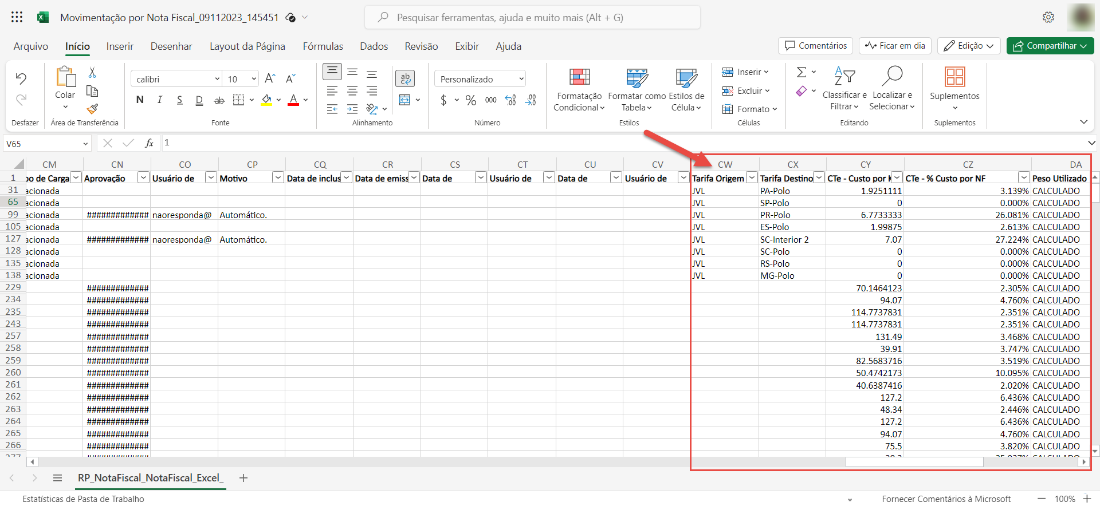Image resolution: width=1100 pixels, height=506 pixels.
Task: Switch to the Fórmulas tab
Action: tap(323, 46)
